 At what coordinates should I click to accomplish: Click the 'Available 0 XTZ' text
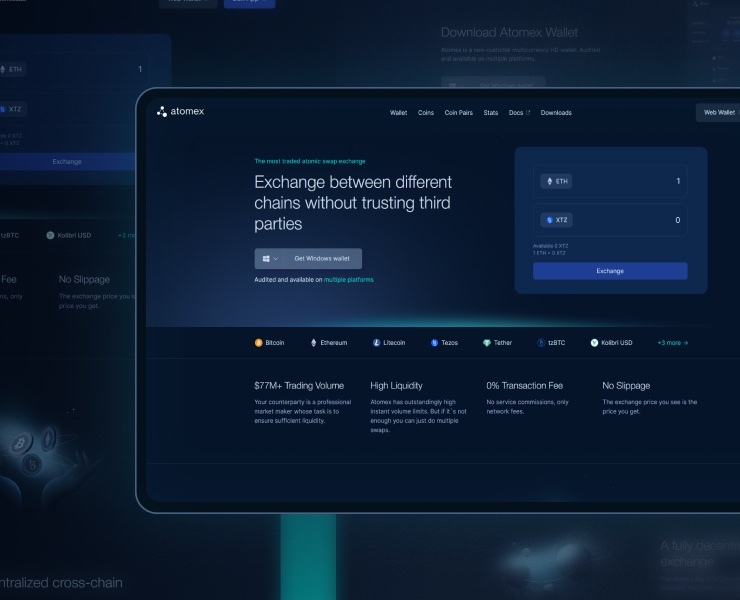click(x=550, y=246)
